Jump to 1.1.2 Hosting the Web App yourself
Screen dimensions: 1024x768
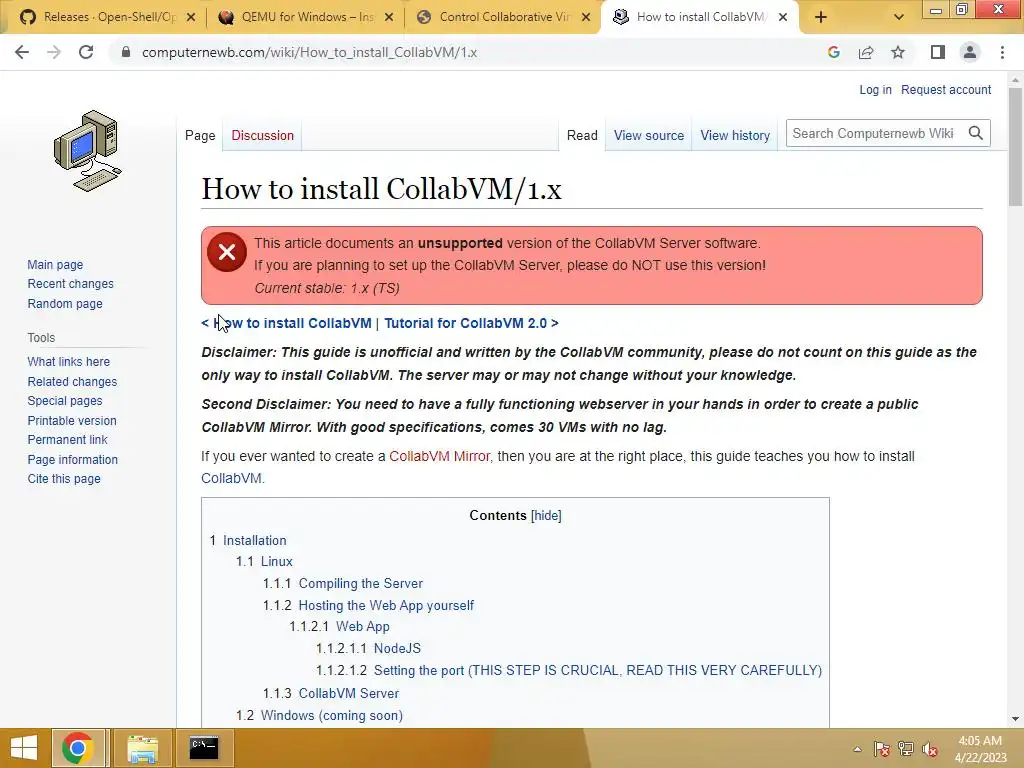pyautogui.click(x=386, y=605)
